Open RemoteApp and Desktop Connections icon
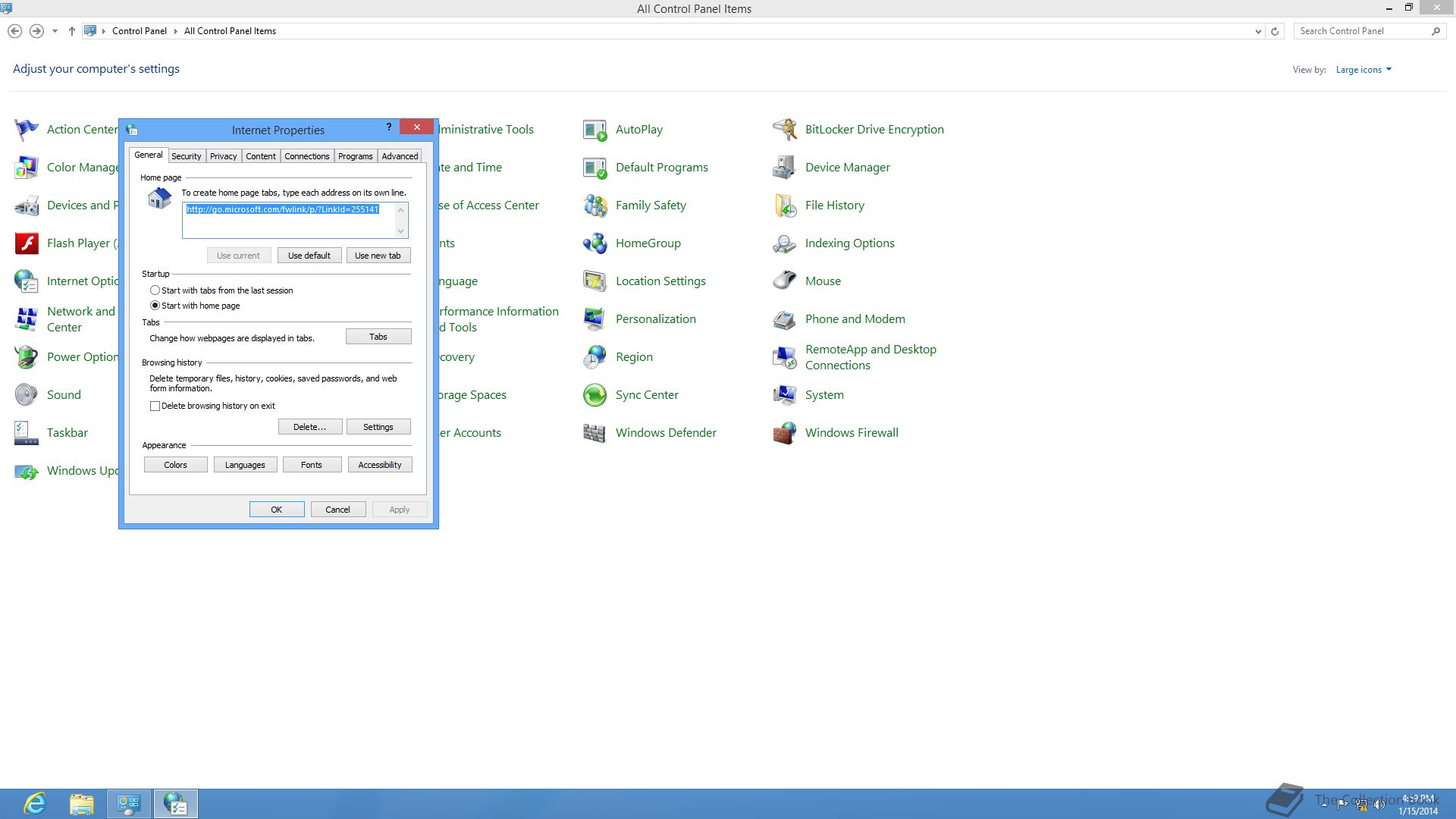Image resolution: width=1456 pixels, height=819 pixels. [785, 357]
